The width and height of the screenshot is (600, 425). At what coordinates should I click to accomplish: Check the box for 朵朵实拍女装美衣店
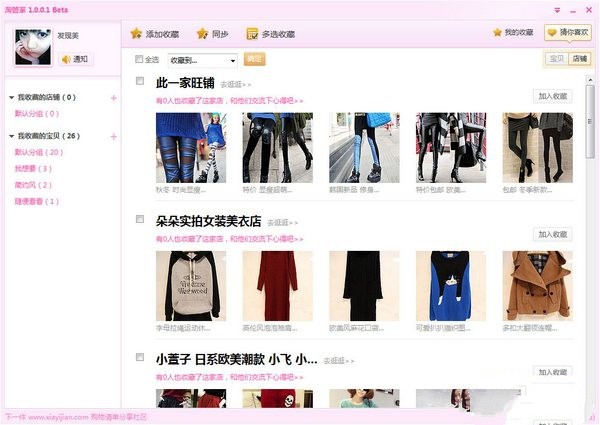click(140, 219)
